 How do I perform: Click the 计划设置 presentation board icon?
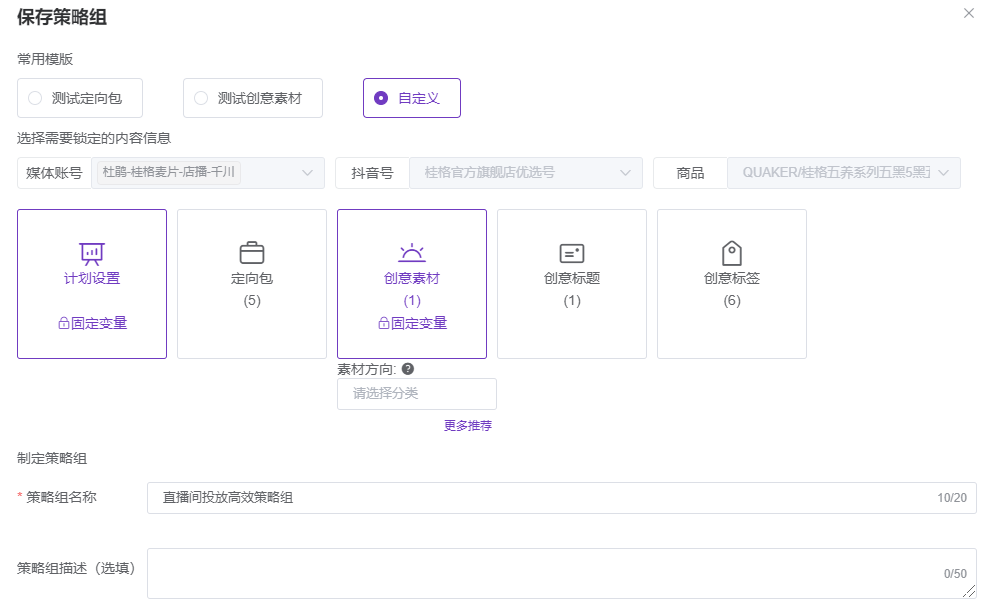coord(91,253)
